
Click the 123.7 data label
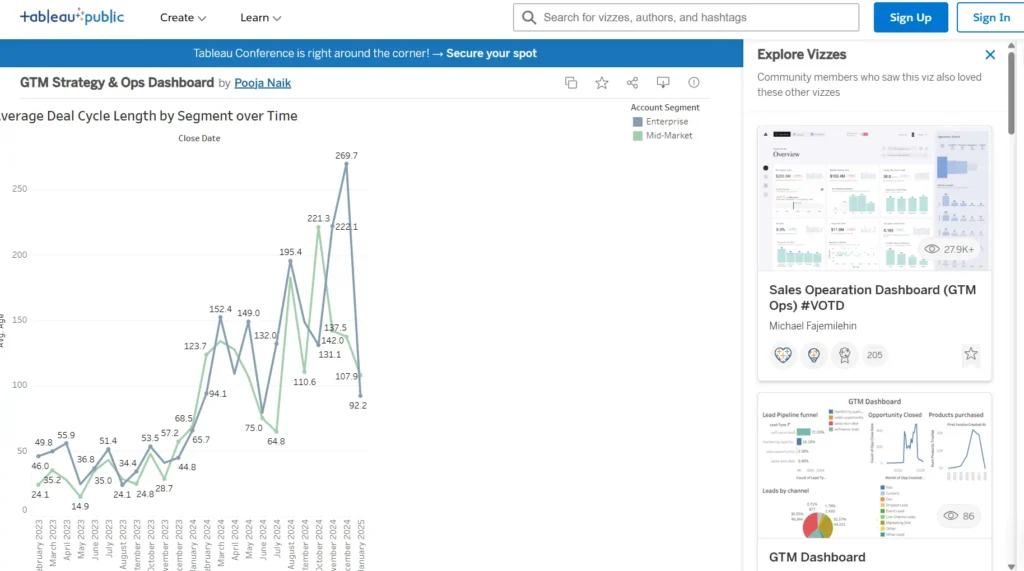pyautogui.click(x=195, y=346)
